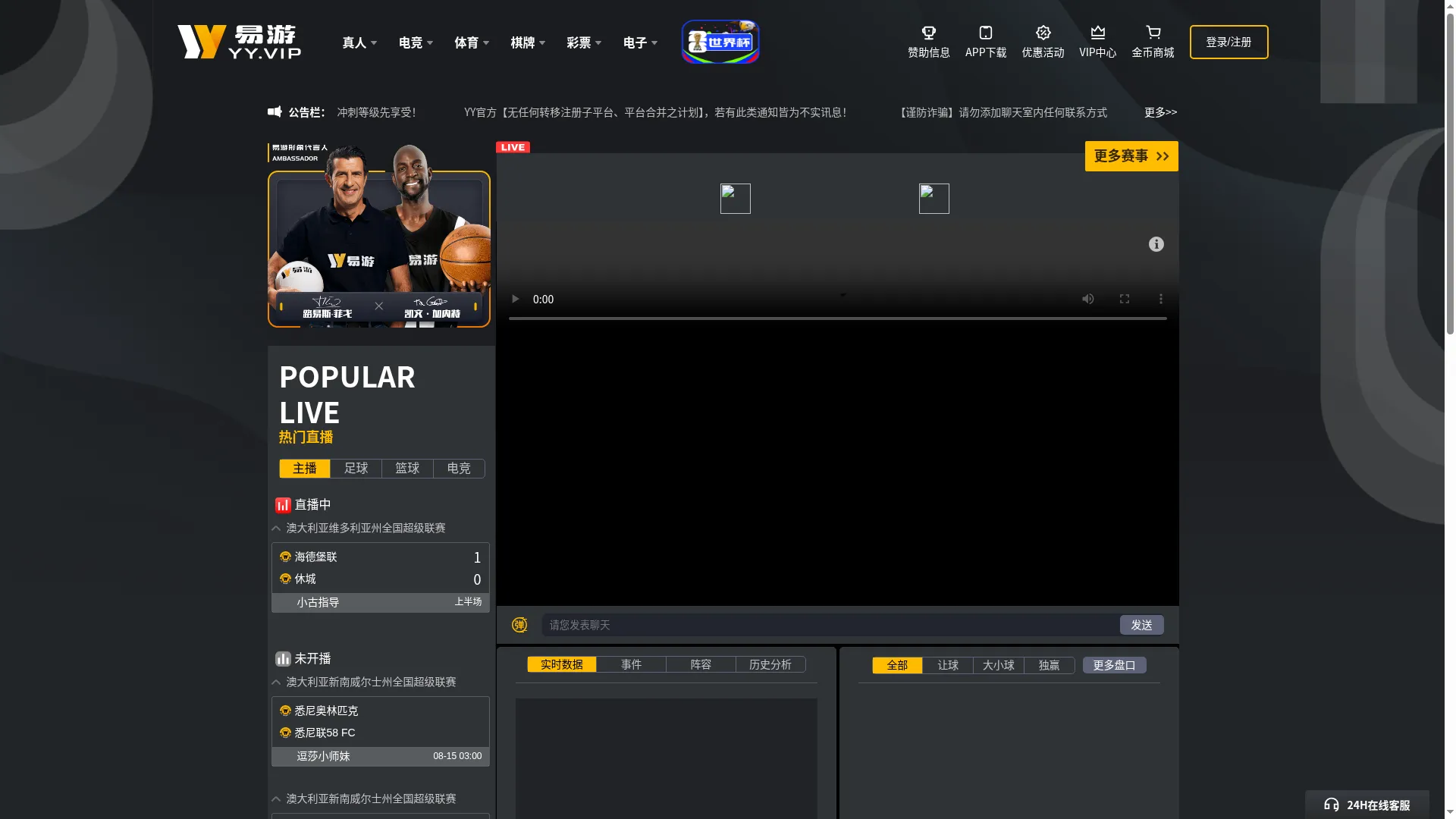
Task: Mute the video player volume
Action: tap(1088, 299)
